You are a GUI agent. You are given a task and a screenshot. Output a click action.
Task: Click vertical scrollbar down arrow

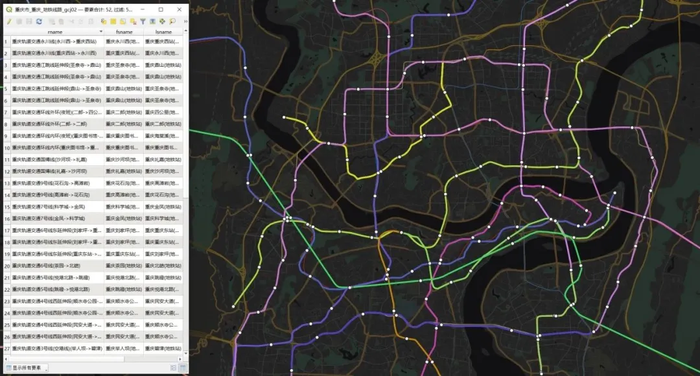186,353
